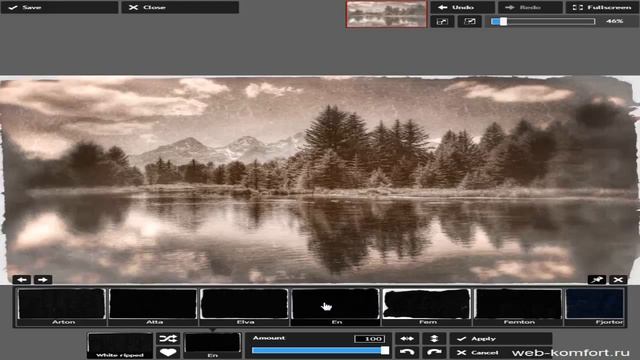
Task: Click the shuffle random border icon
Action: [x=168, y=338]
